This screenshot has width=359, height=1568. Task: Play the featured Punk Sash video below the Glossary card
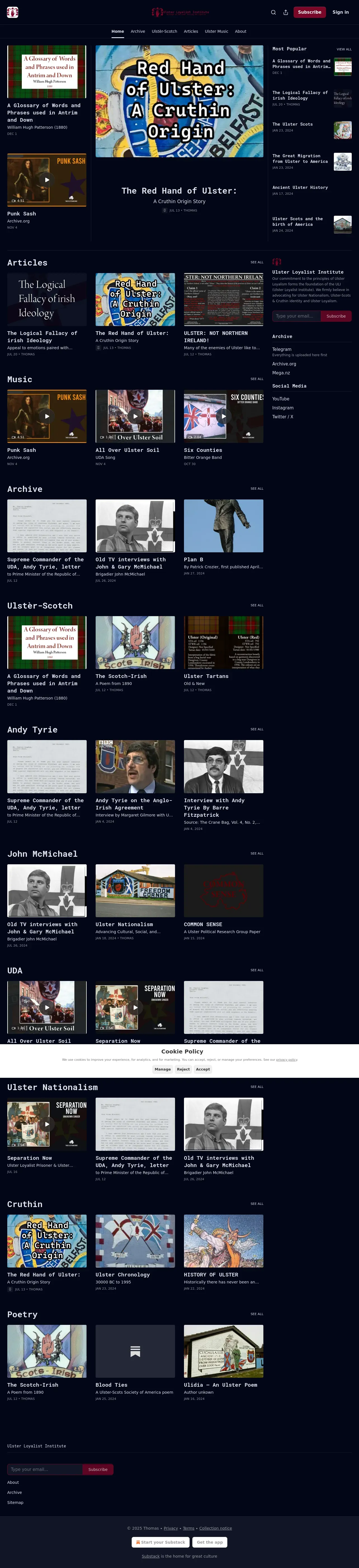click(x=47, y=180)
